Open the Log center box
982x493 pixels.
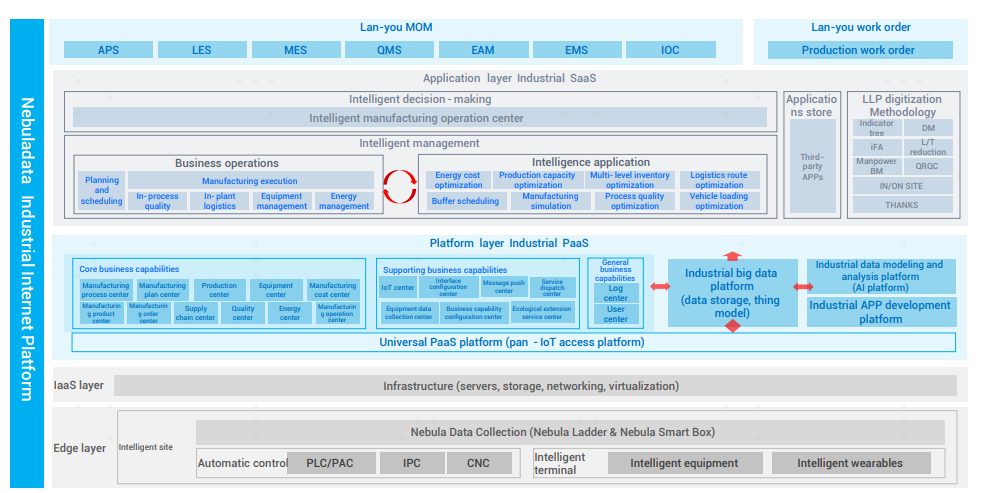(616, 293)
